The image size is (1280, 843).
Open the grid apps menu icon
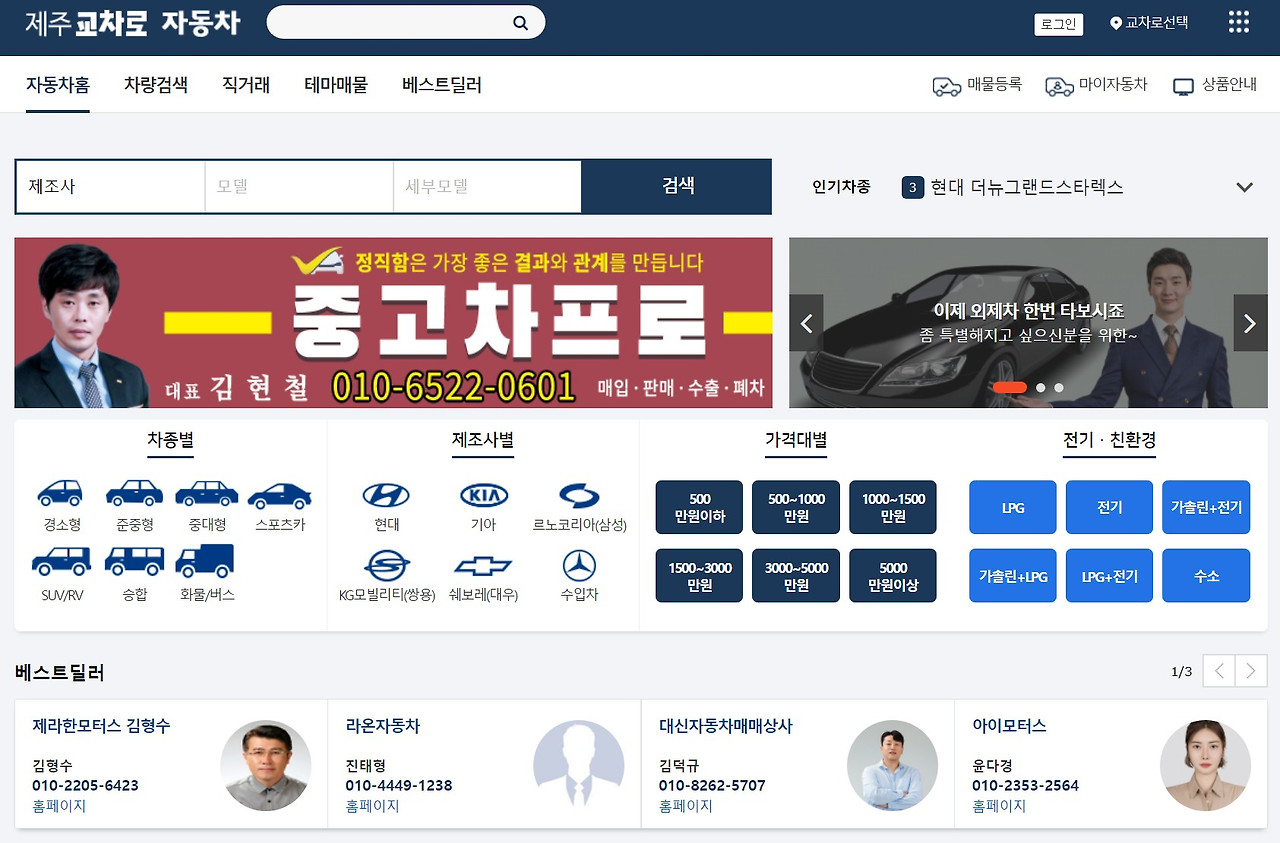pyautogui.click(x=1238, y=22)
